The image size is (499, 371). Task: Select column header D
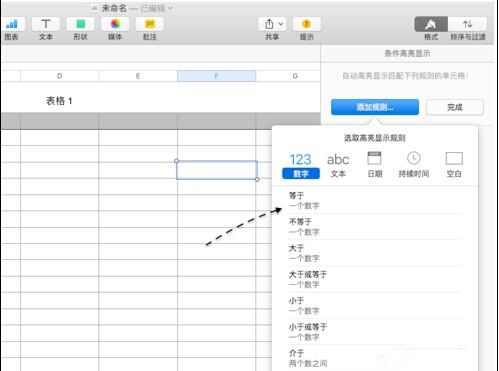60,76
